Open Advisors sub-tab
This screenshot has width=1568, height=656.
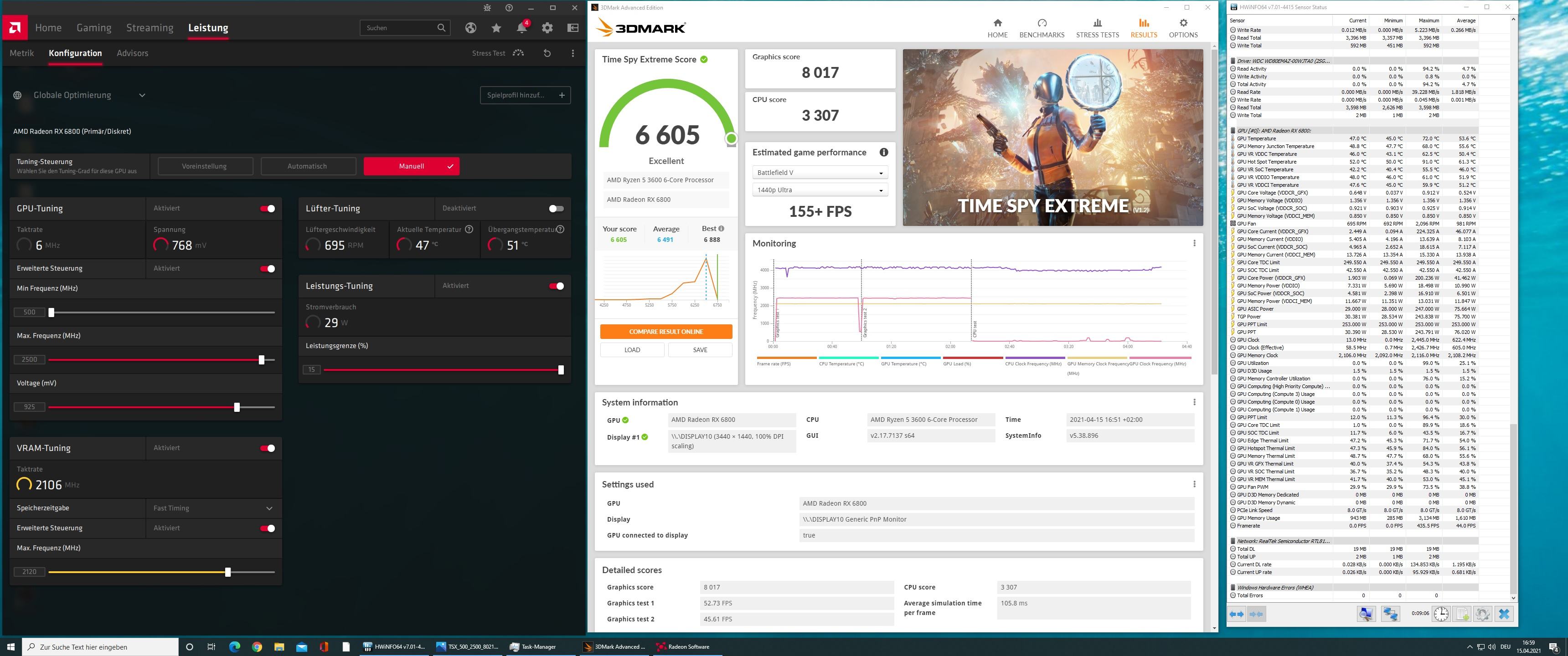pos(132,53)
